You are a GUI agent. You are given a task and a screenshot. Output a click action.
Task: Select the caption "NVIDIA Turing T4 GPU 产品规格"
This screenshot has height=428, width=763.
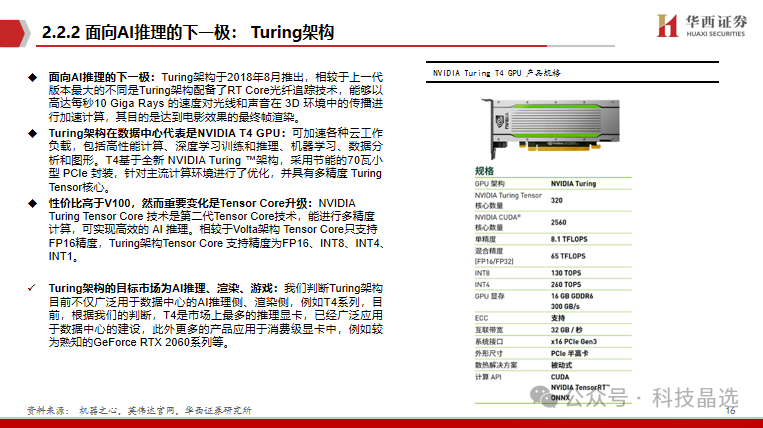[x=496, y=73]
